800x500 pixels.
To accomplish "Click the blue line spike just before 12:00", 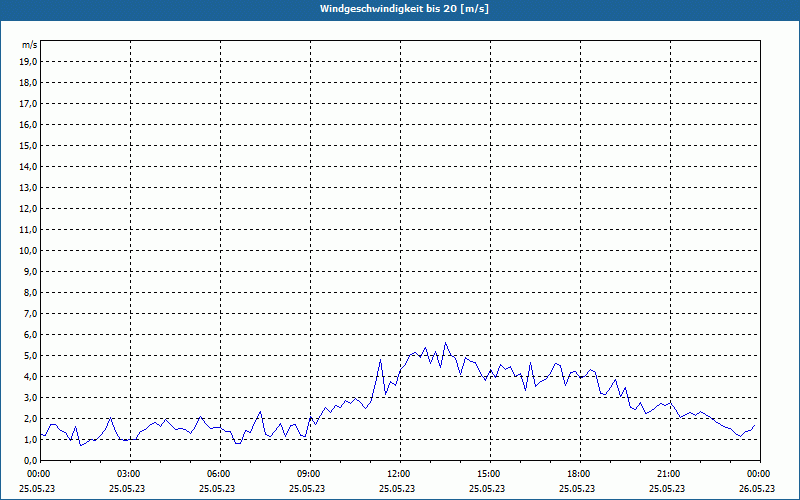I will [381, 359].
